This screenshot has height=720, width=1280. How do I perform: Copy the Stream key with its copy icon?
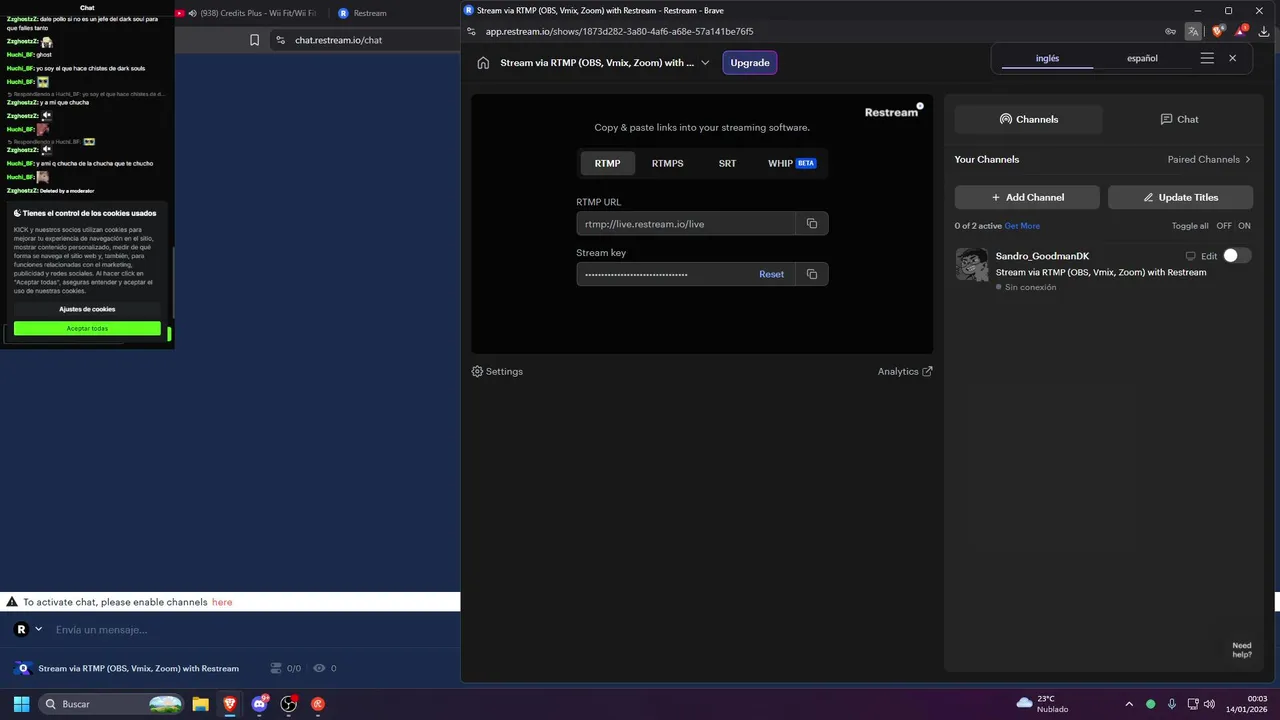(x=812, y=274)
